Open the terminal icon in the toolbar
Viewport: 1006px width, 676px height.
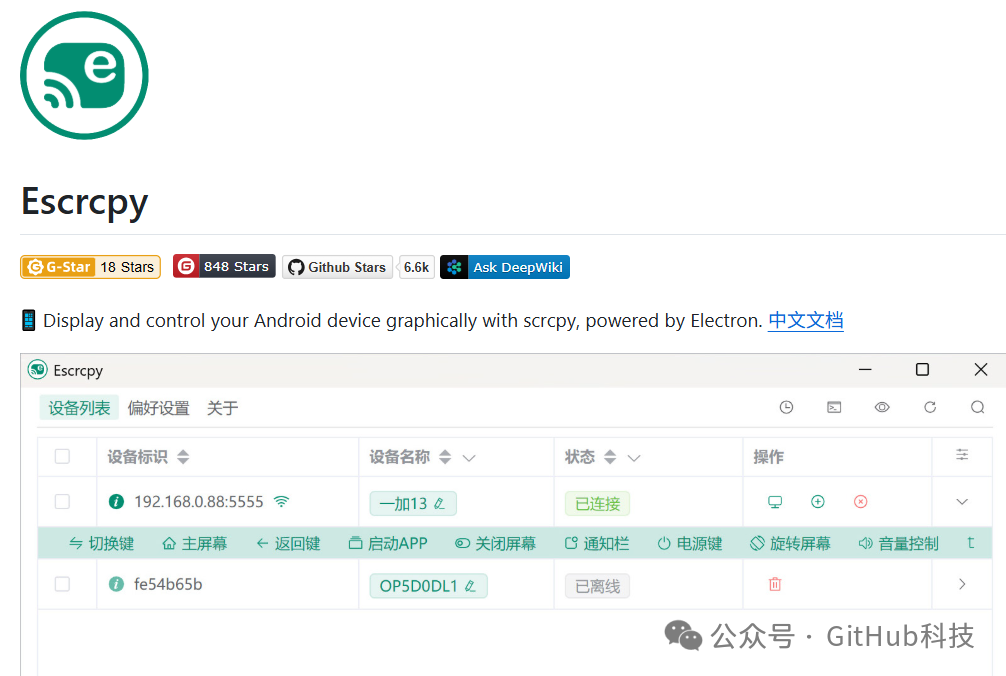point(834,407)
